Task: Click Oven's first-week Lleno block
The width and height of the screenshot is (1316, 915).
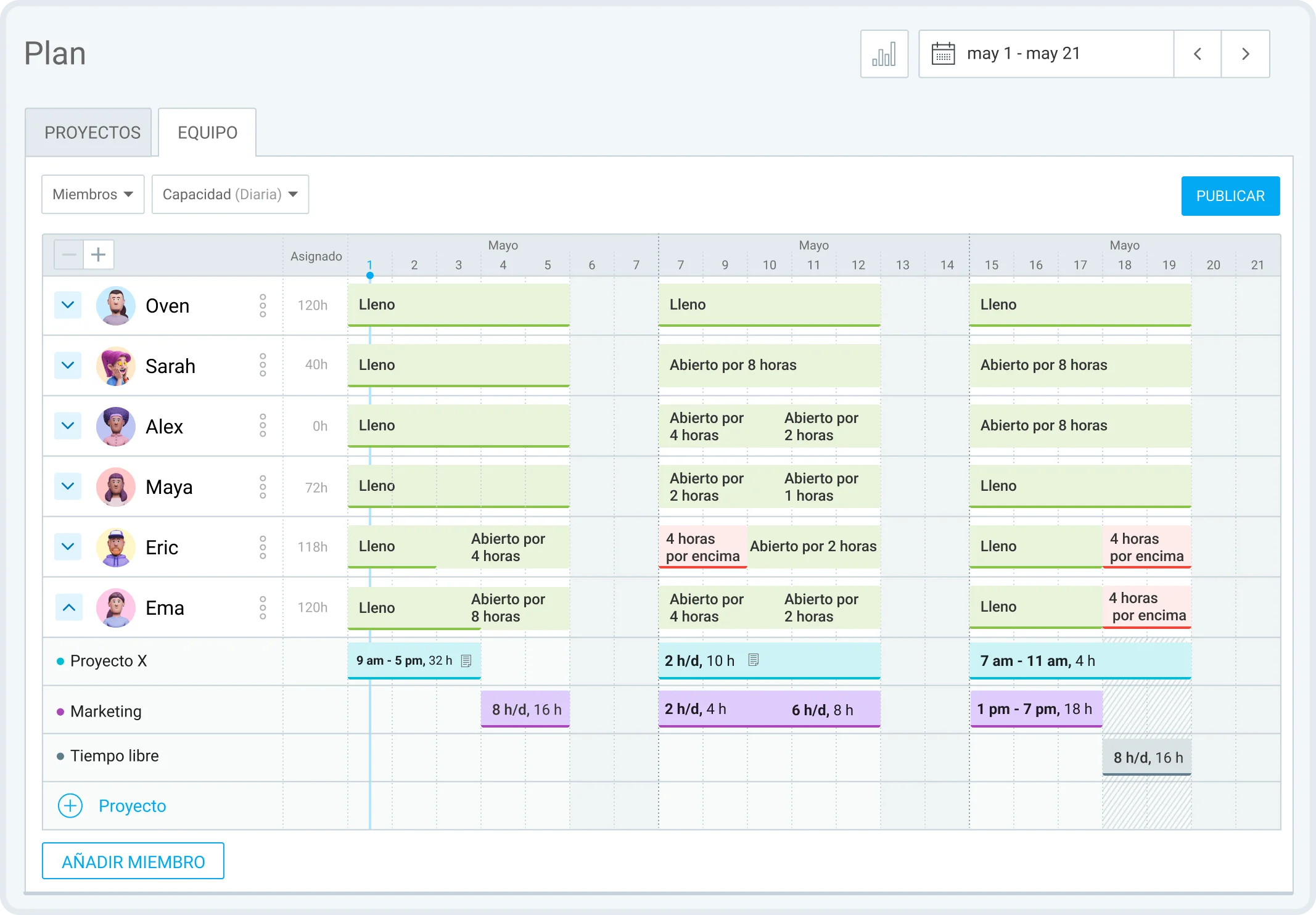Action: (x=459, y=305)
